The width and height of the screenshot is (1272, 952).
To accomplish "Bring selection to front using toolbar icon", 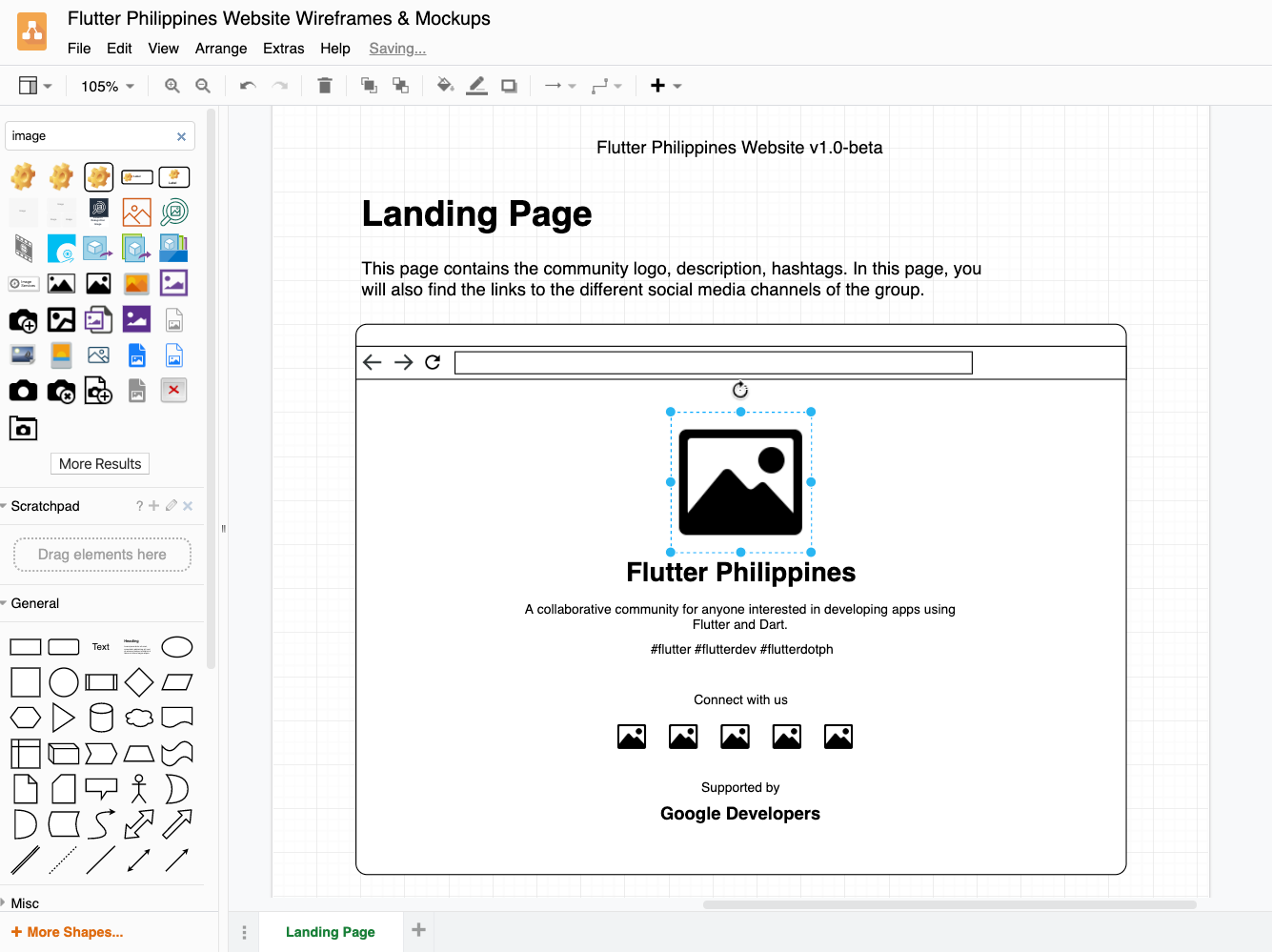I will 369,85.
